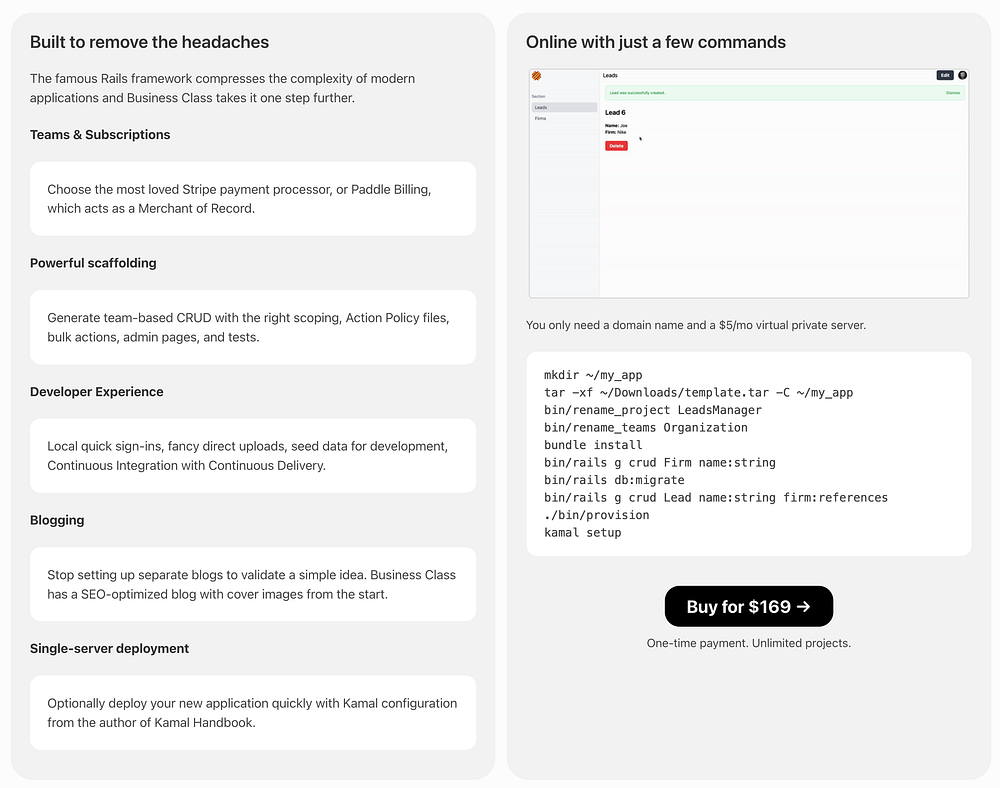The height and width of the screenshot is (788, 1000).
Task: Click the 'Teams & Subscriptions' heading
Action: point(100,135)
